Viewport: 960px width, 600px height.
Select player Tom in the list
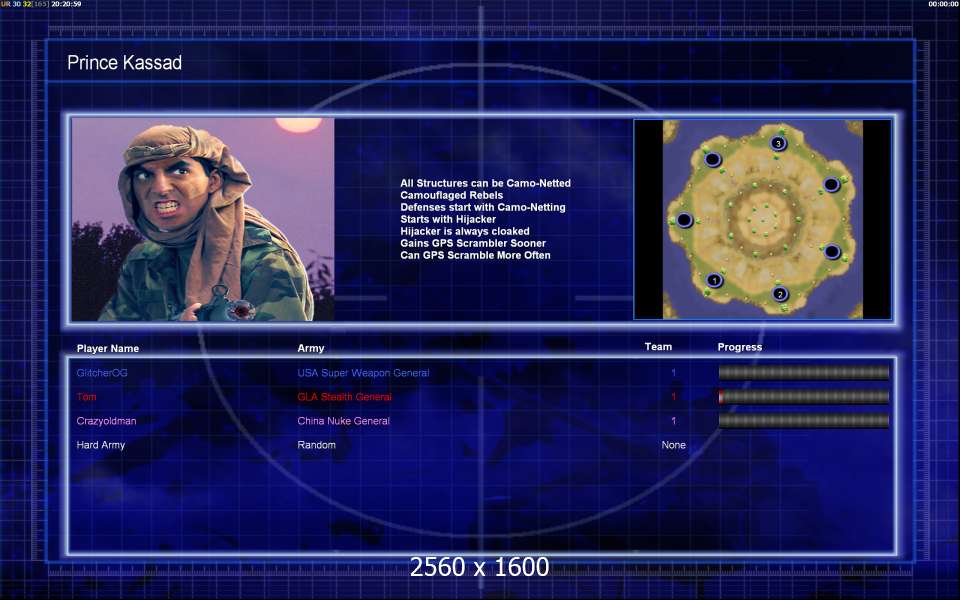pyautogui.click(x=86, y=397)
